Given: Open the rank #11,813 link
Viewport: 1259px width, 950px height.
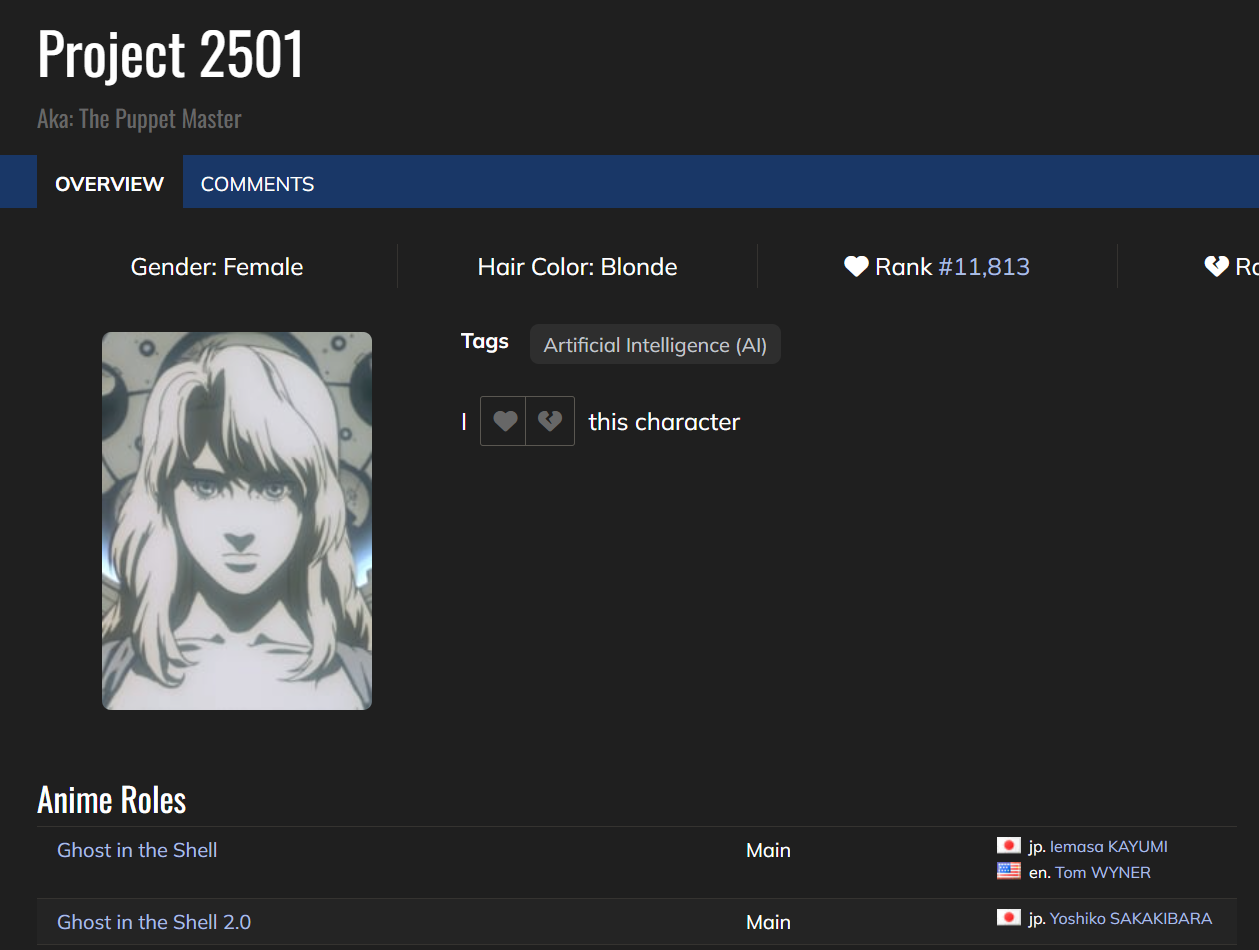Looking at the screenshot, I should point(983,267).
